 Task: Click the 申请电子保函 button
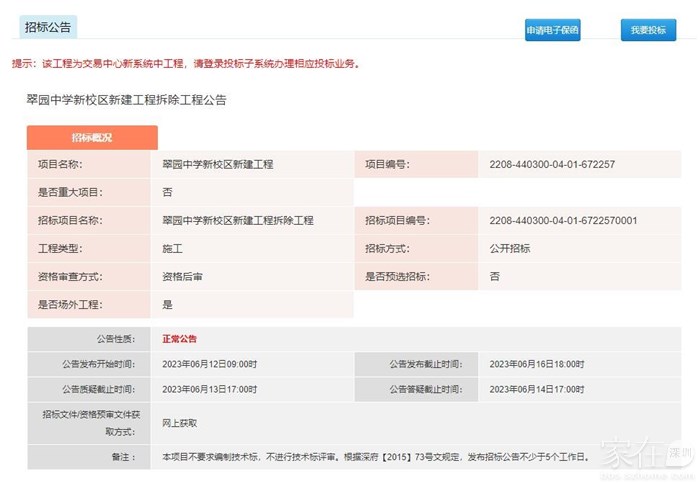tap(552, 30)
